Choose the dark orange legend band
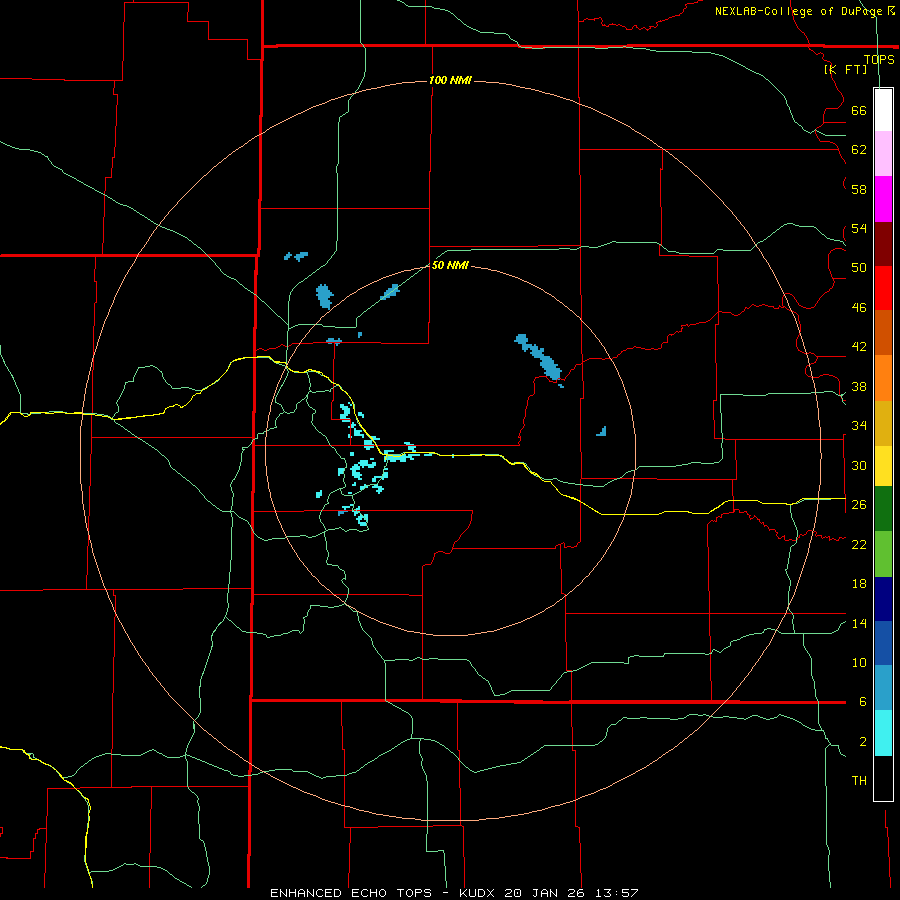Image resolution: width=900 pixels, height=900 pixels. point(883,332)
